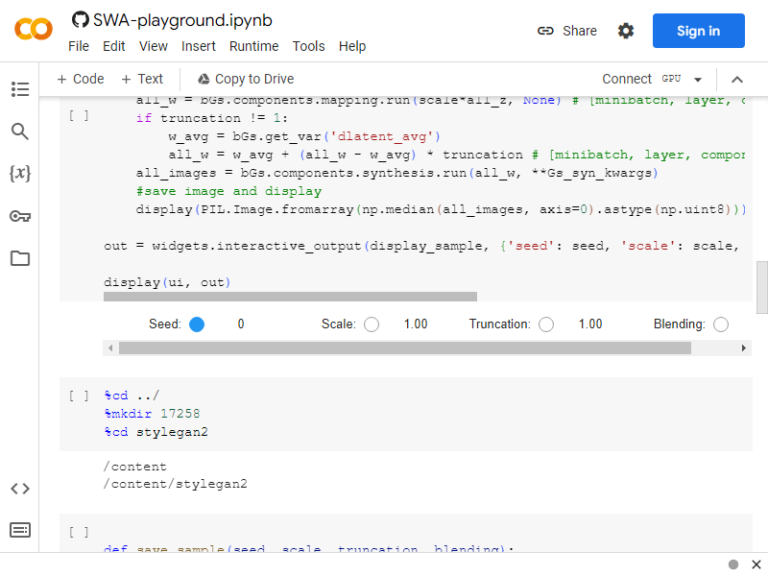Click the GitHub icon beside notebook title

pos(80,20)
